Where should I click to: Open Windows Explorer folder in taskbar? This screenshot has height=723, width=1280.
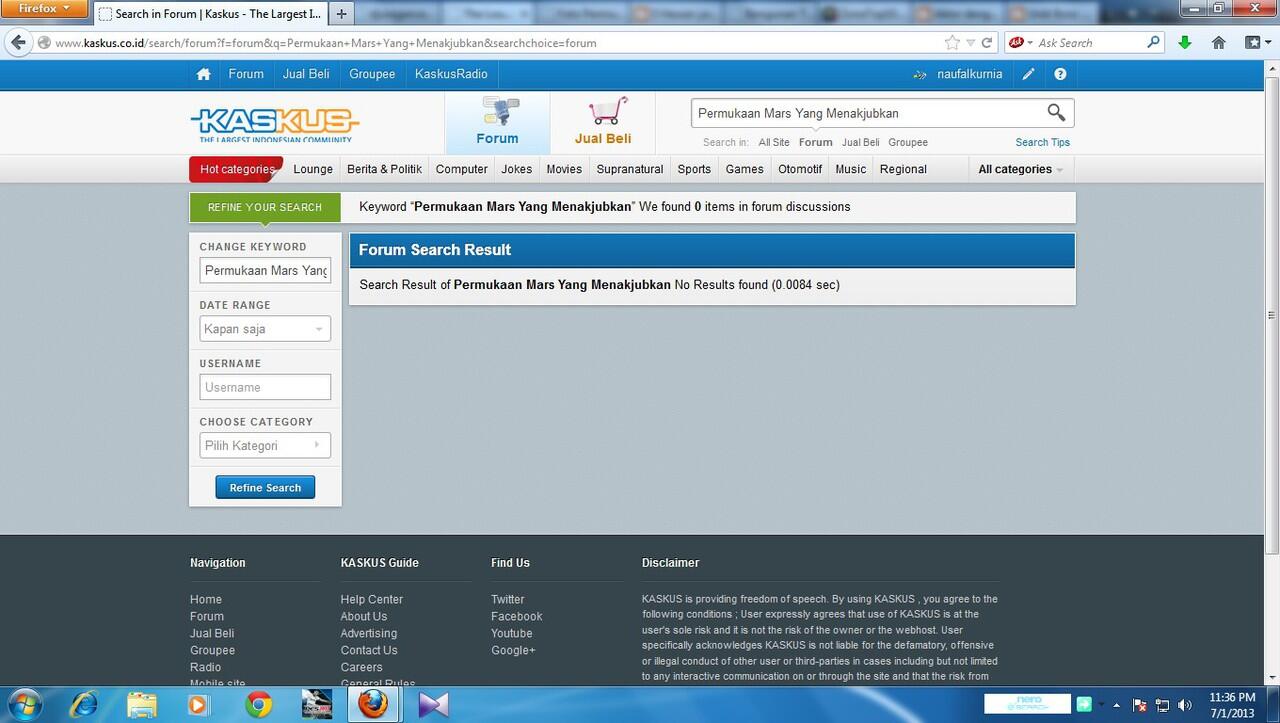[x=141, y=704]
